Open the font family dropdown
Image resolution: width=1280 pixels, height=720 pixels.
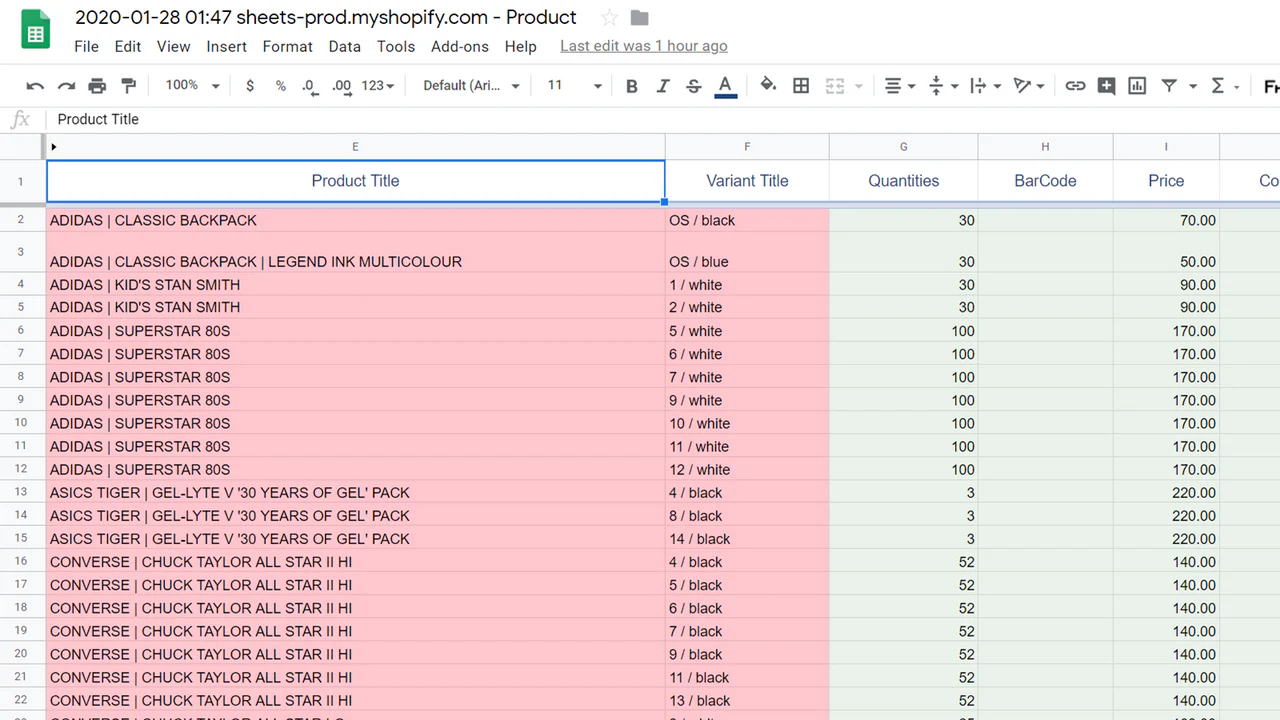471,86
